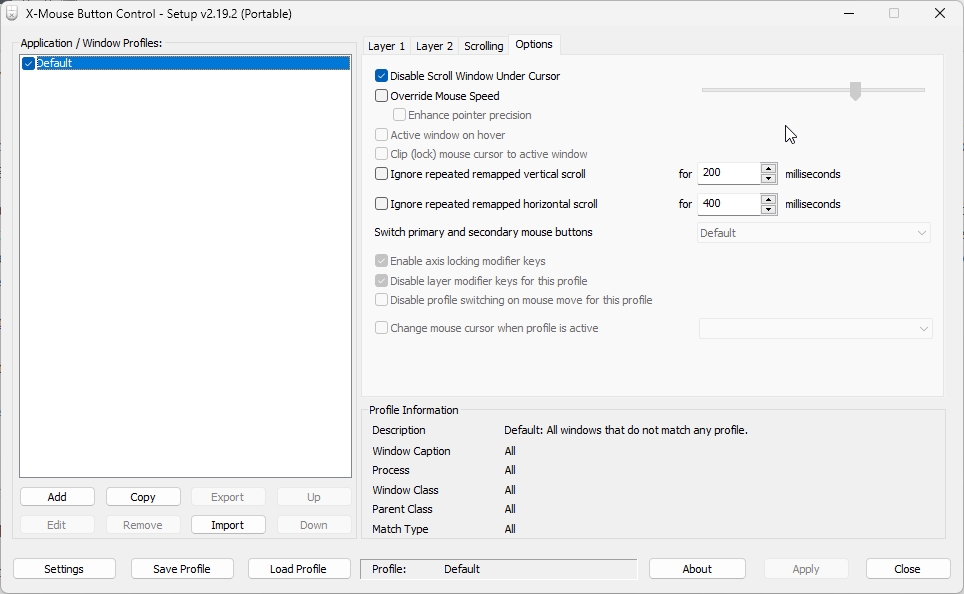Increase vertical scroll milliseconds with up arrow

click(x=768, y=168)
